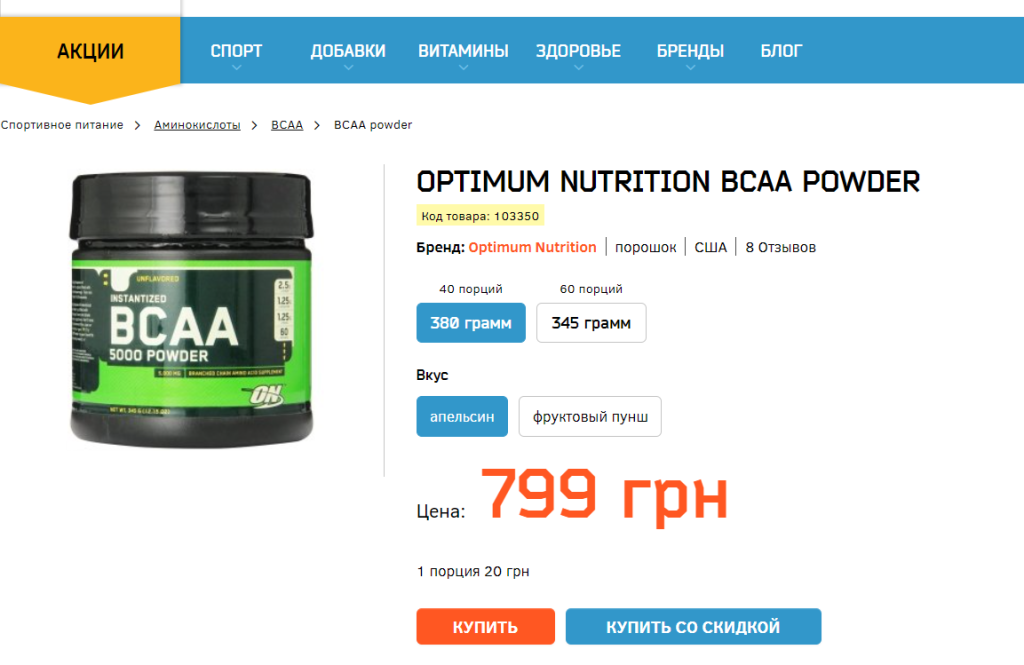Click the Аминокислоты breadcrumb link
The height and width of the screenshot is (665, 1024).
pyautogui.click(x=197, y=125)
